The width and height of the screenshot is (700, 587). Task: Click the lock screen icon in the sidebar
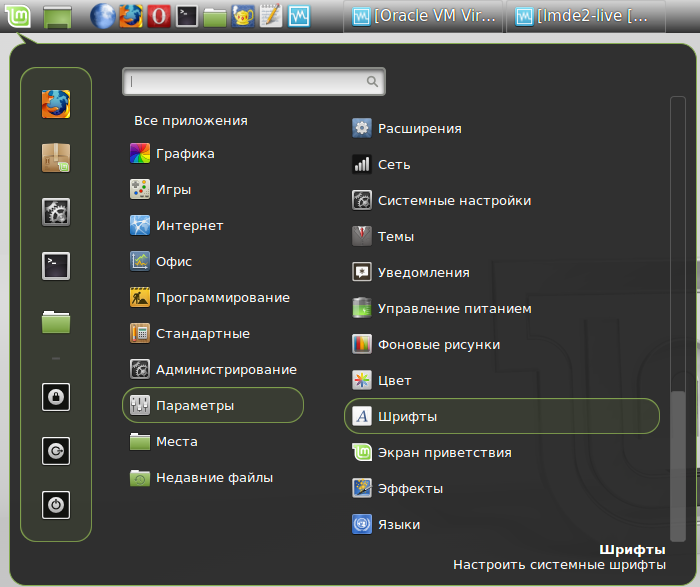[x=56, y=397]
